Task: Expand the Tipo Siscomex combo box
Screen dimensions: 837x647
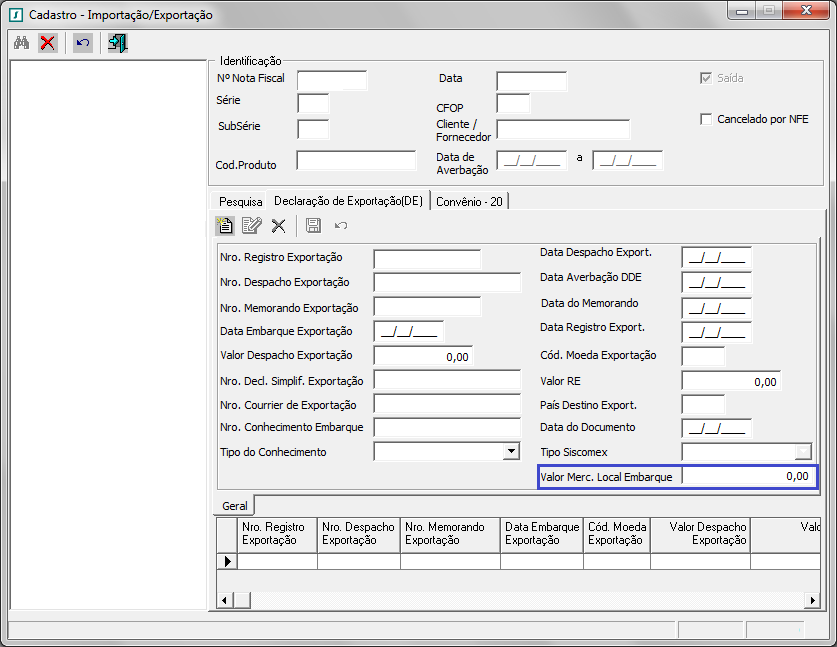Action: point(802,452)
